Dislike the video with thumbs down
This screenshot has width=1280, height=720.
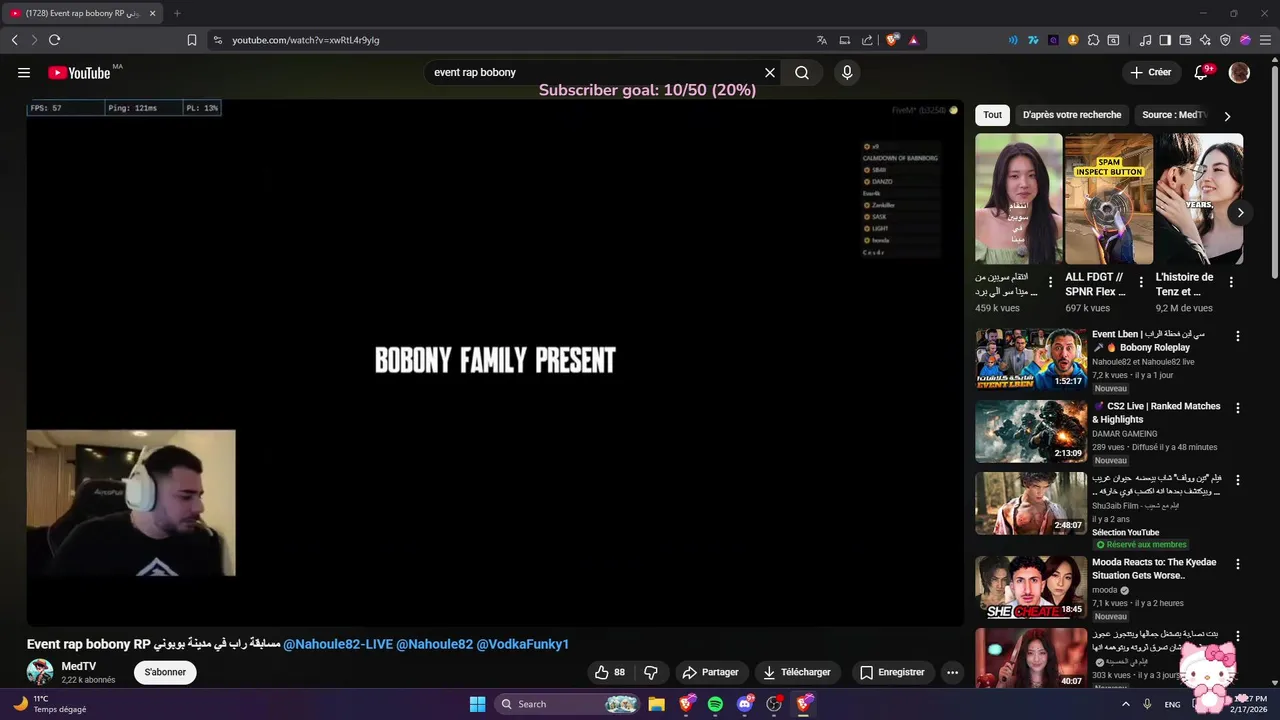coord(651,672)
